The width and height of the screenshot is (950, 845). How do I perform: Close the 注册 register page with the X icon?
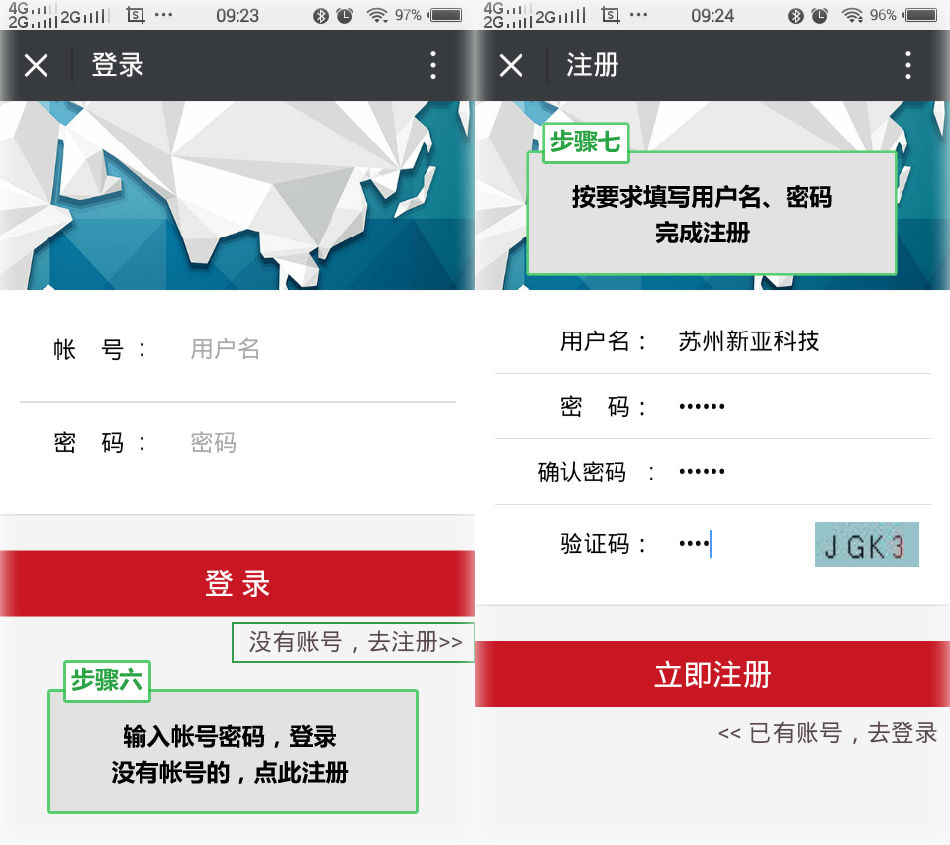pyautogui.click(x=511, y=65)
